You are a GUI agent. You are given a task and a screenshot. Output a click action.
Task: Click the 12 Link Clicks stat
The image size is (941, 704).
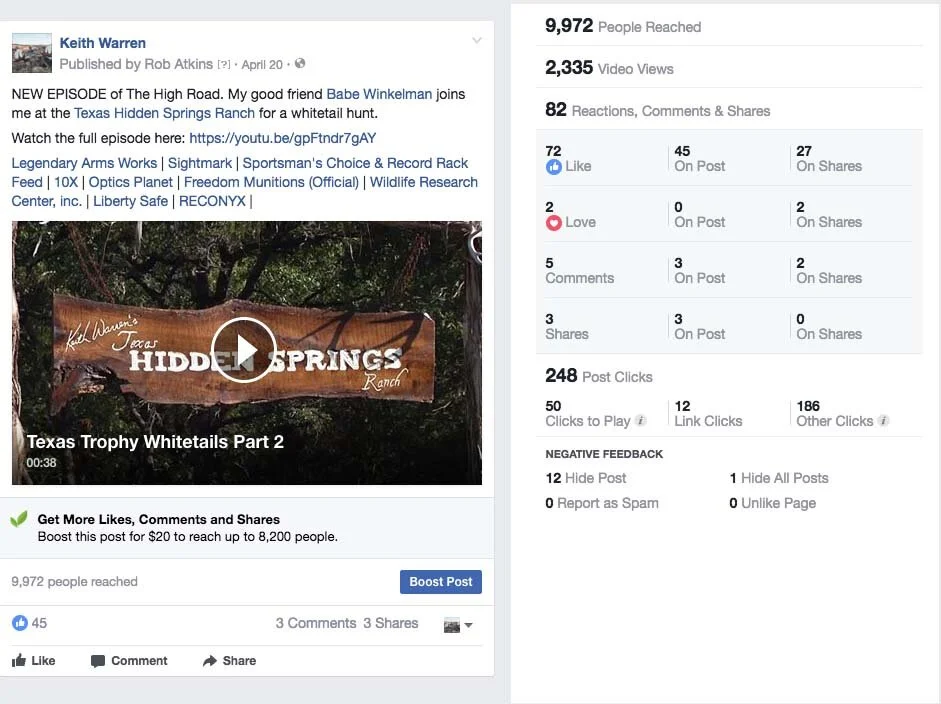point(708,414)
